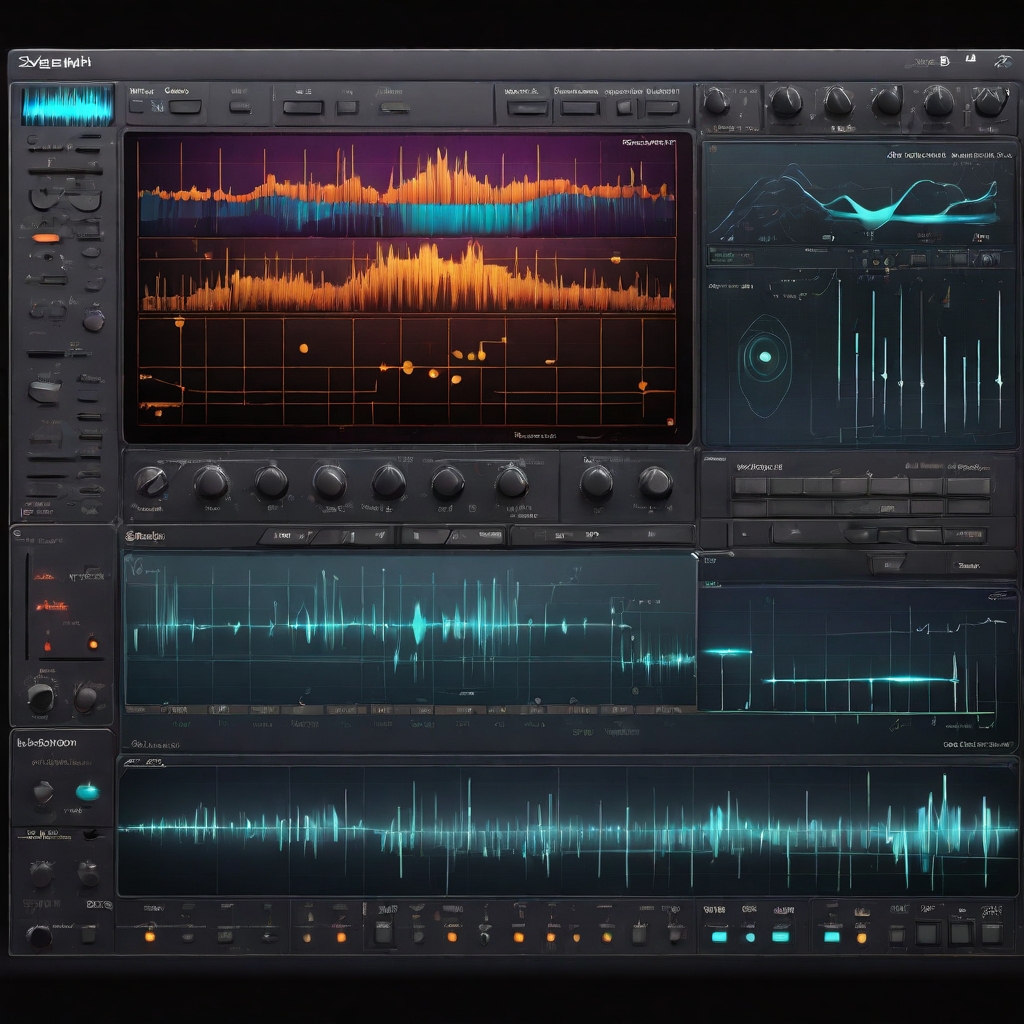Select the orange-and-blue layered waveform lane
The width and height of the screenshot is (1024, 1024).
point(407,191)
